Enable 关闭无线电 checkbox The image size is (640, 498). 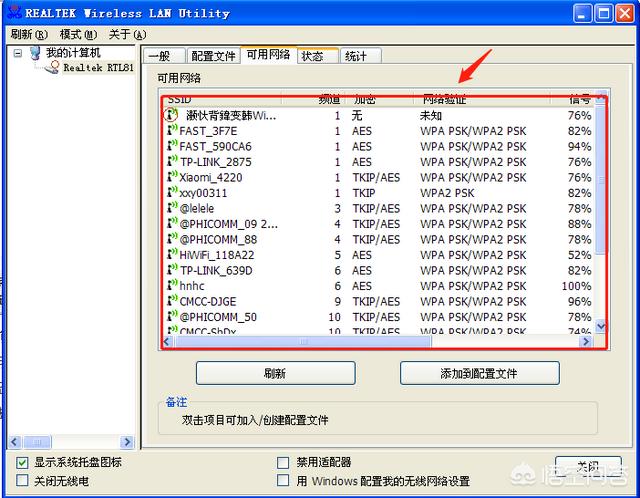(22, 480)
